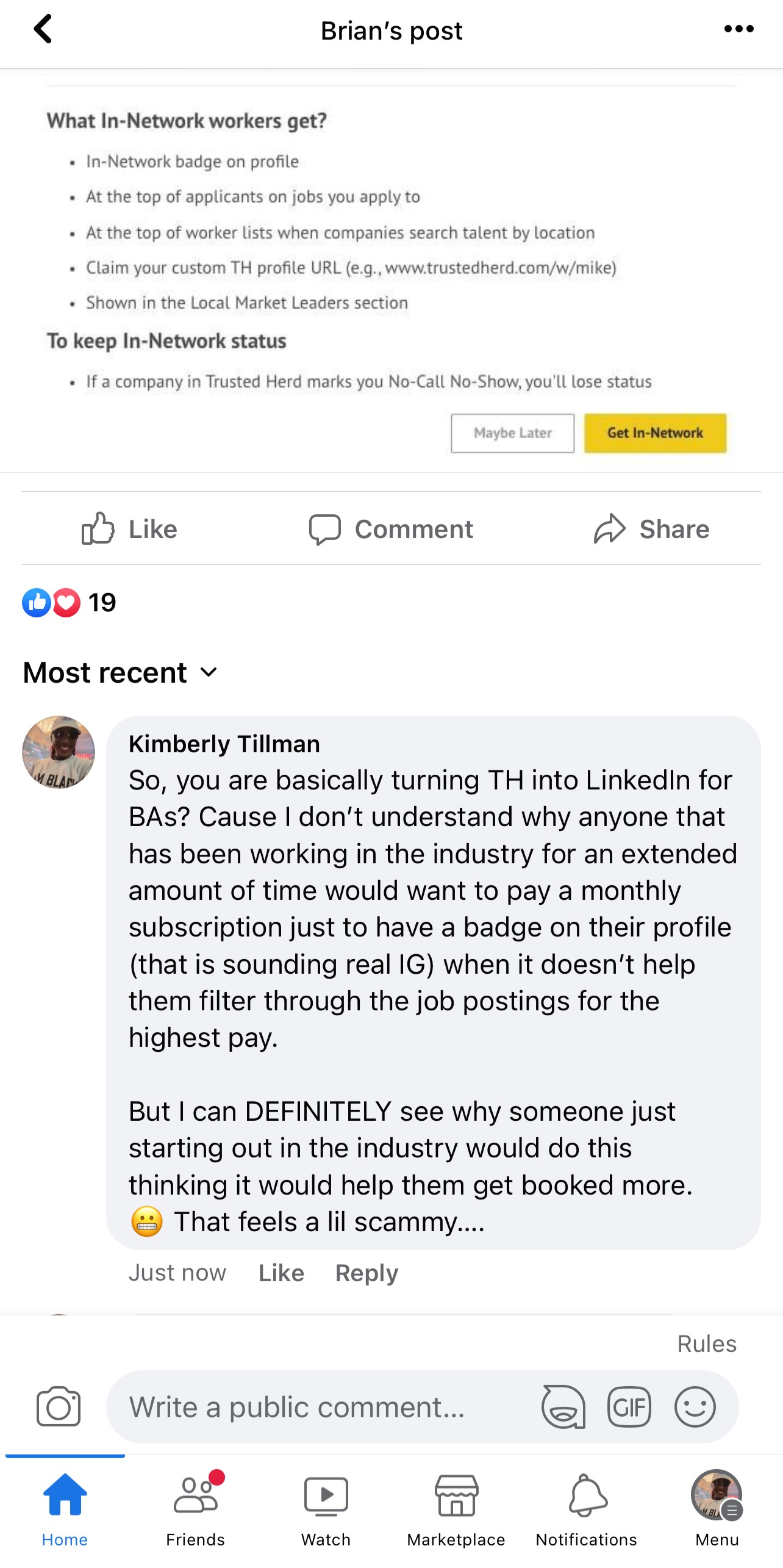Tap the thumbs-up and heart reactions count

tap(68, 603)
